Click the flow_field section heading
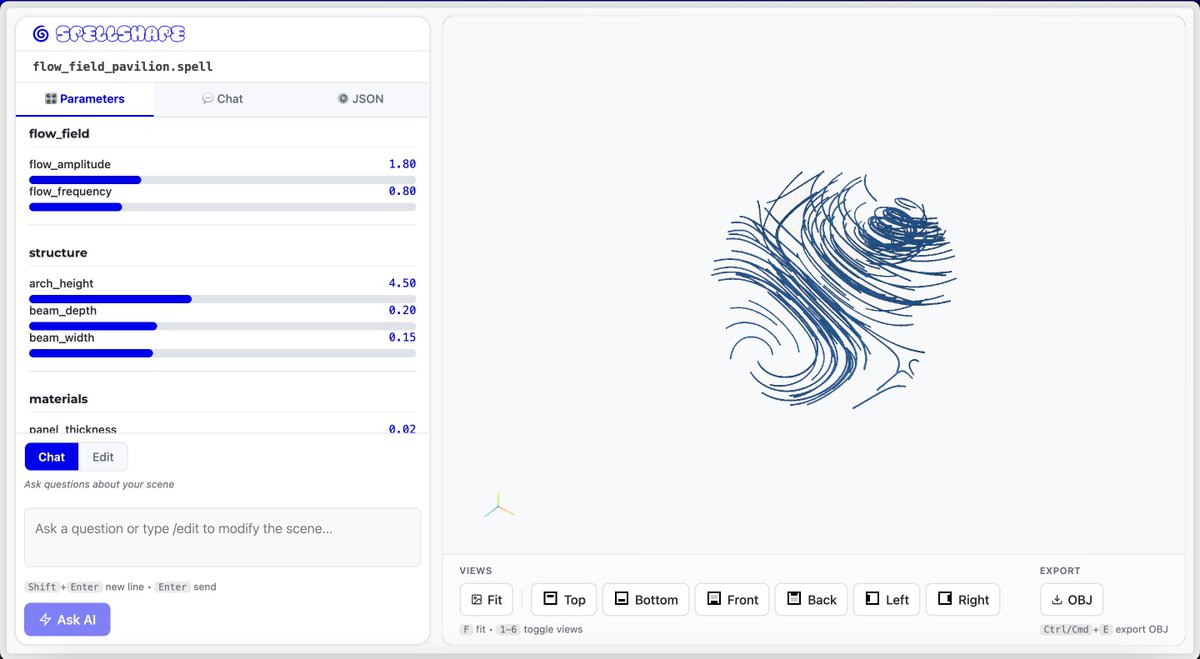The image size is (1200, 659). tap(60, 133)
